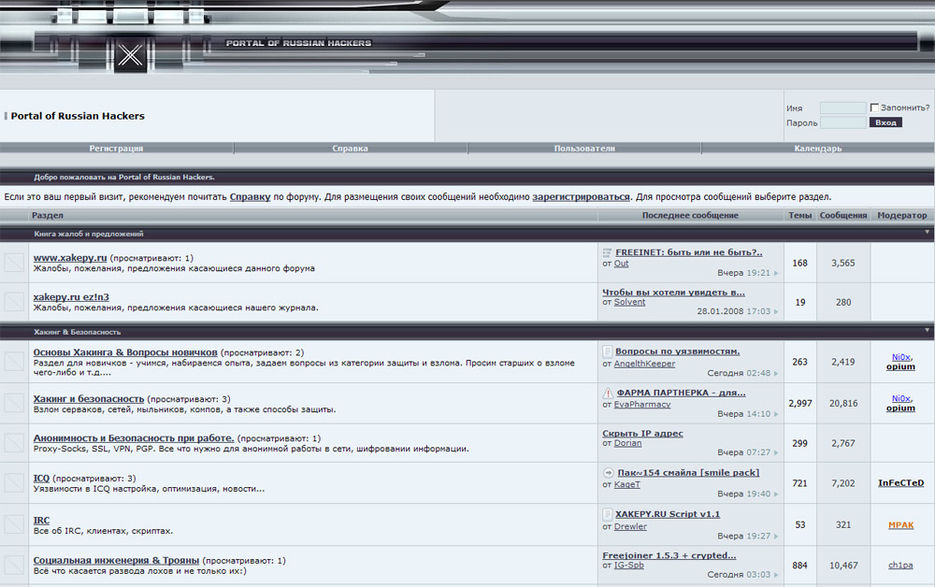The height and width of the screenshot is (587, 935).
Task: Click forum status icon beside www.xakepy.ru
Action: 14,262
